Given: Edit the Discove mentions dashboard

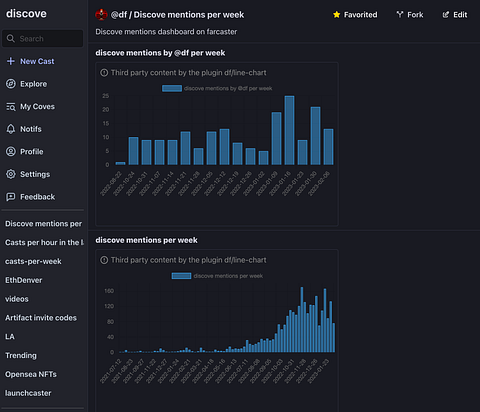Looking at the screenshot, I should pos(455,15).
